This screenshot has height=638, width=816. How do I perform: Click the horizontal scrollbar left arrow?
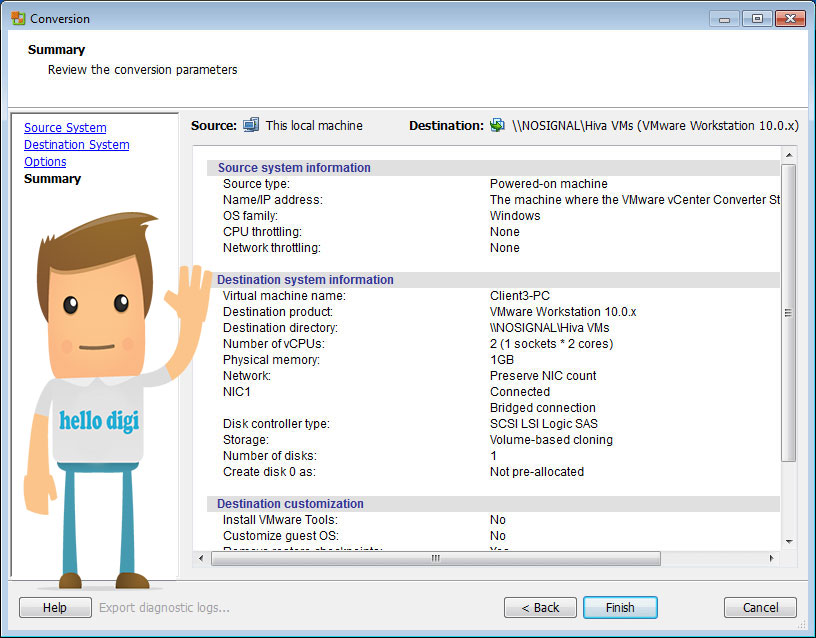point(201,558)
